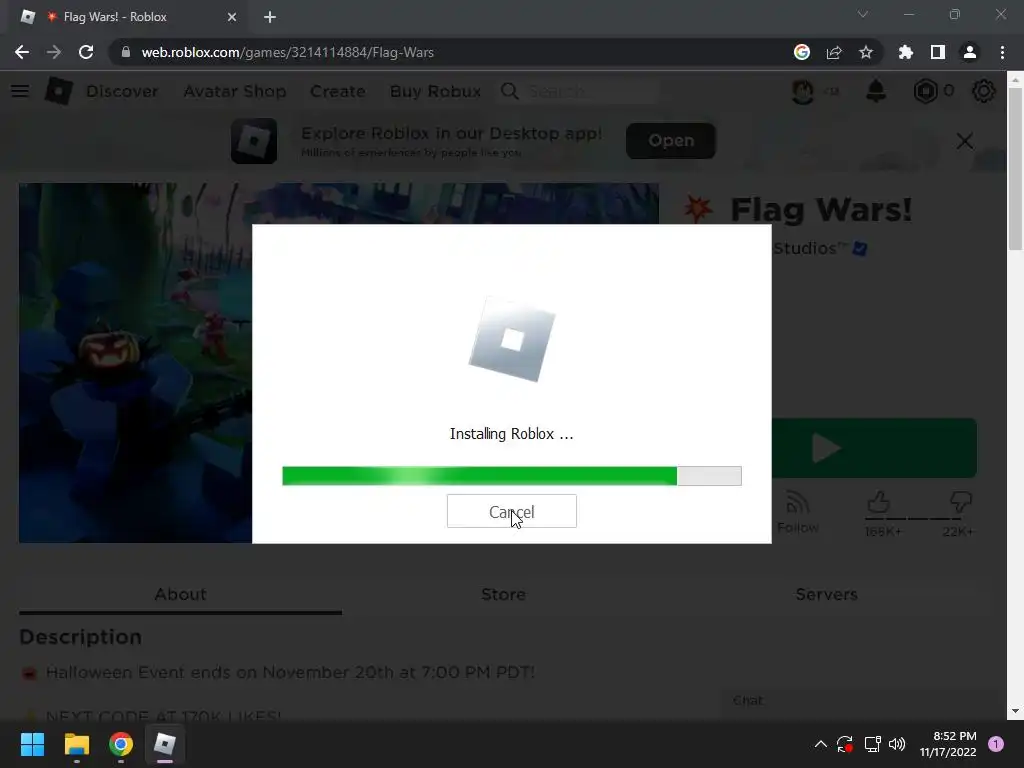Open Roblox notifications bell
Viewport: 1024px width, 768px height.
pos(876,91)
